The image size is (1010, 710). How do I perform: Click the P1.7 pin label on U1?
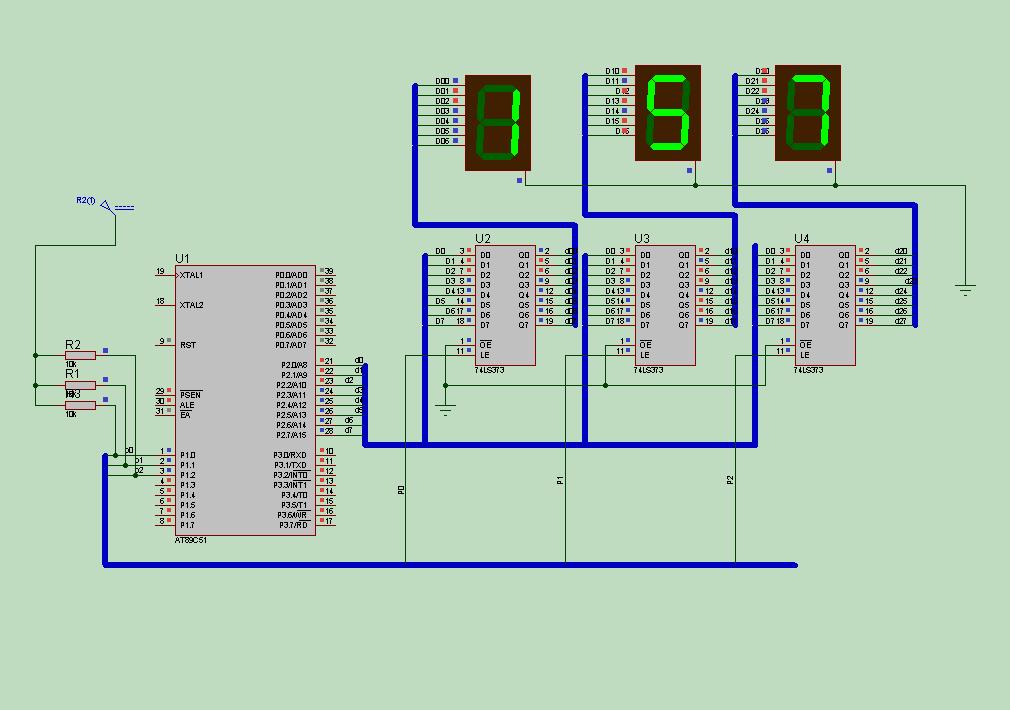pyautogui.click(x=187, y=525)
